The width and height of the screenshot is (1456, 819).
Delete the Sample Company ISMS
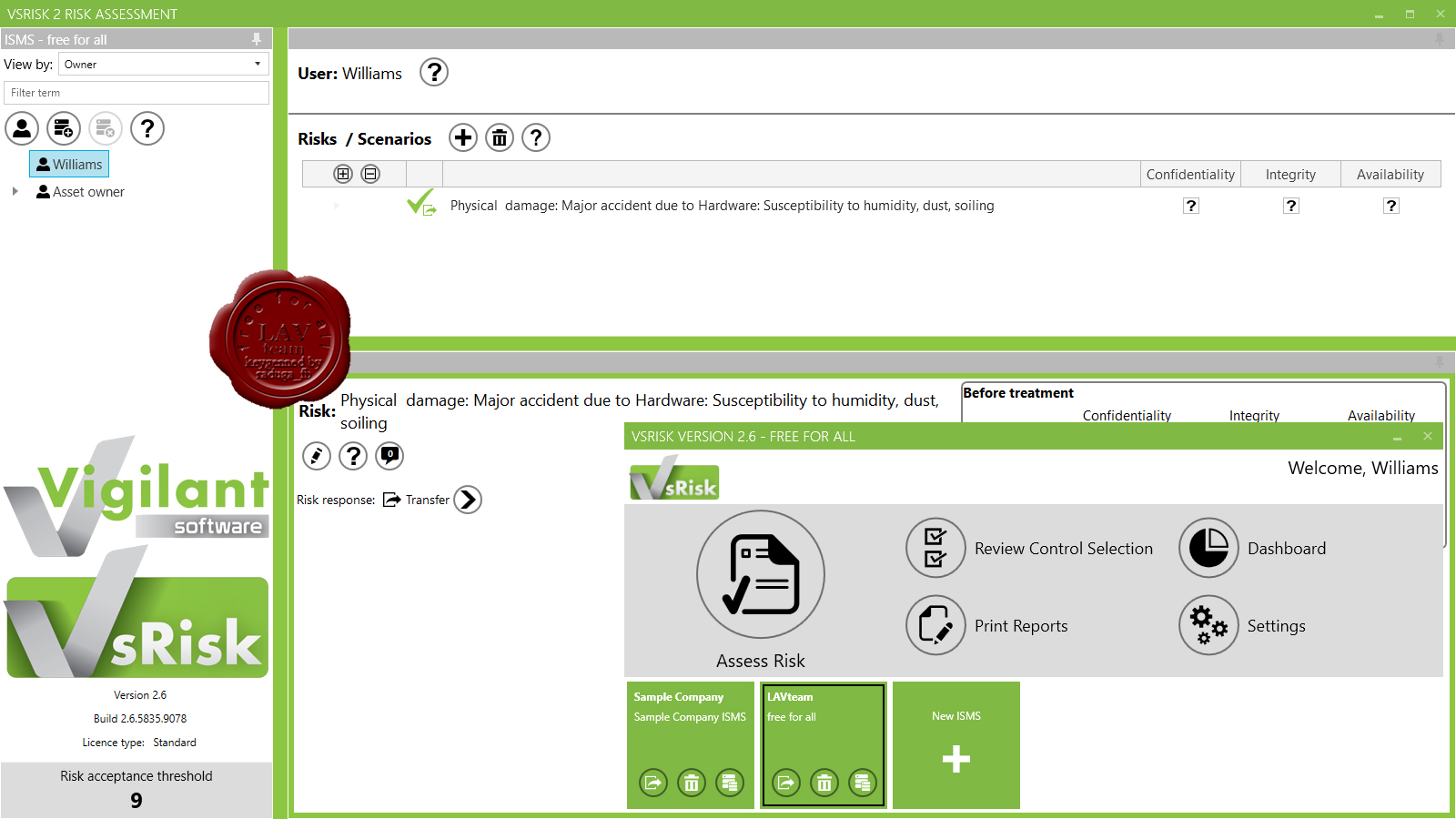(692, 782)
